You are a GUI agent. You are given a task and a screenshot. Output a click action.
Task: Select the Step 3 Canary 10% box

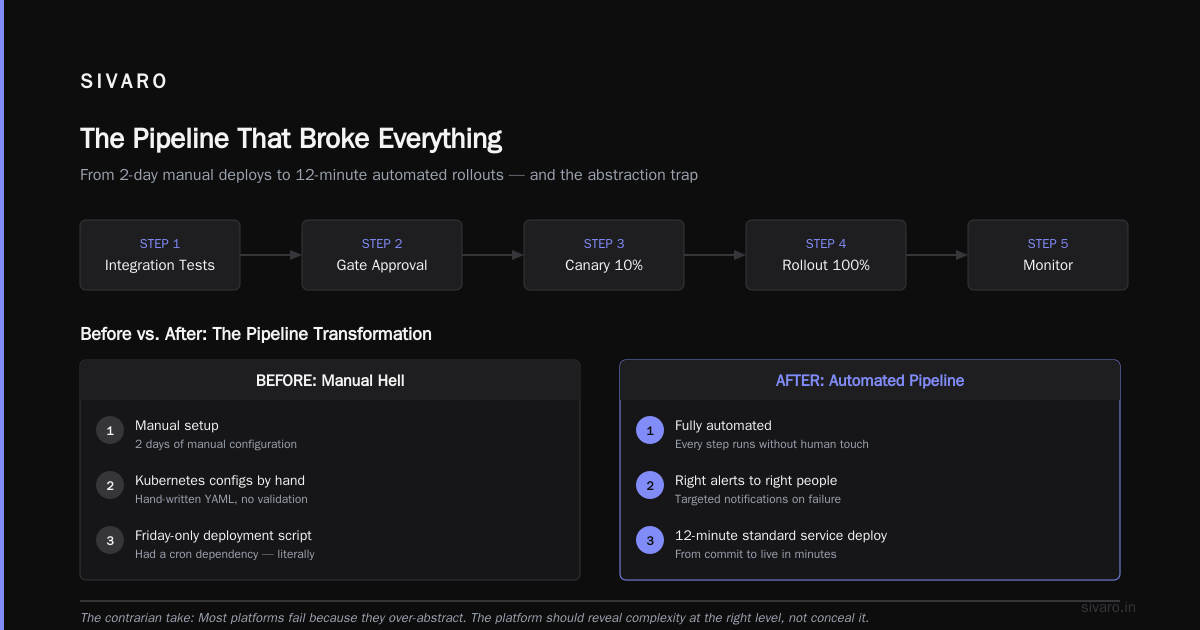point(604,255)
